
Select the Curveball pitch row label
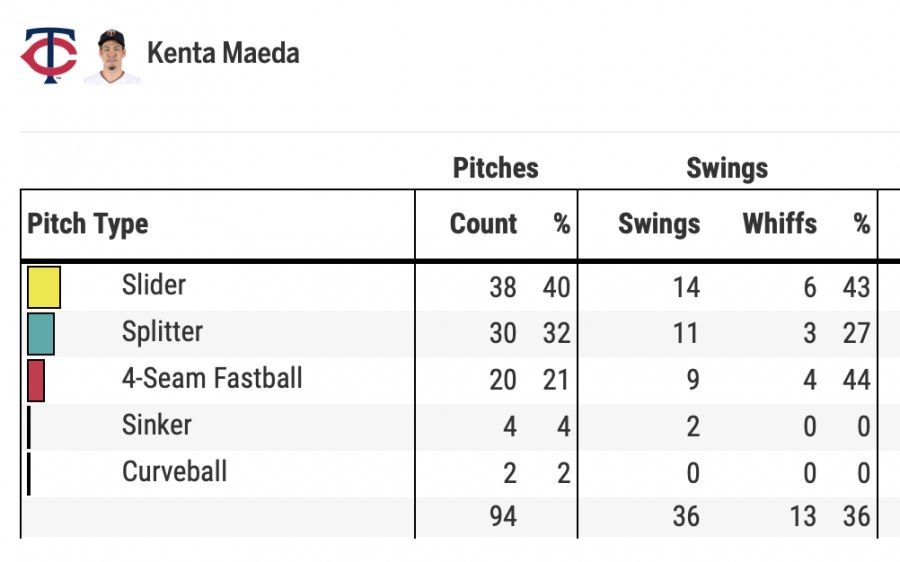pyautogui.click(x=175, y=471)
